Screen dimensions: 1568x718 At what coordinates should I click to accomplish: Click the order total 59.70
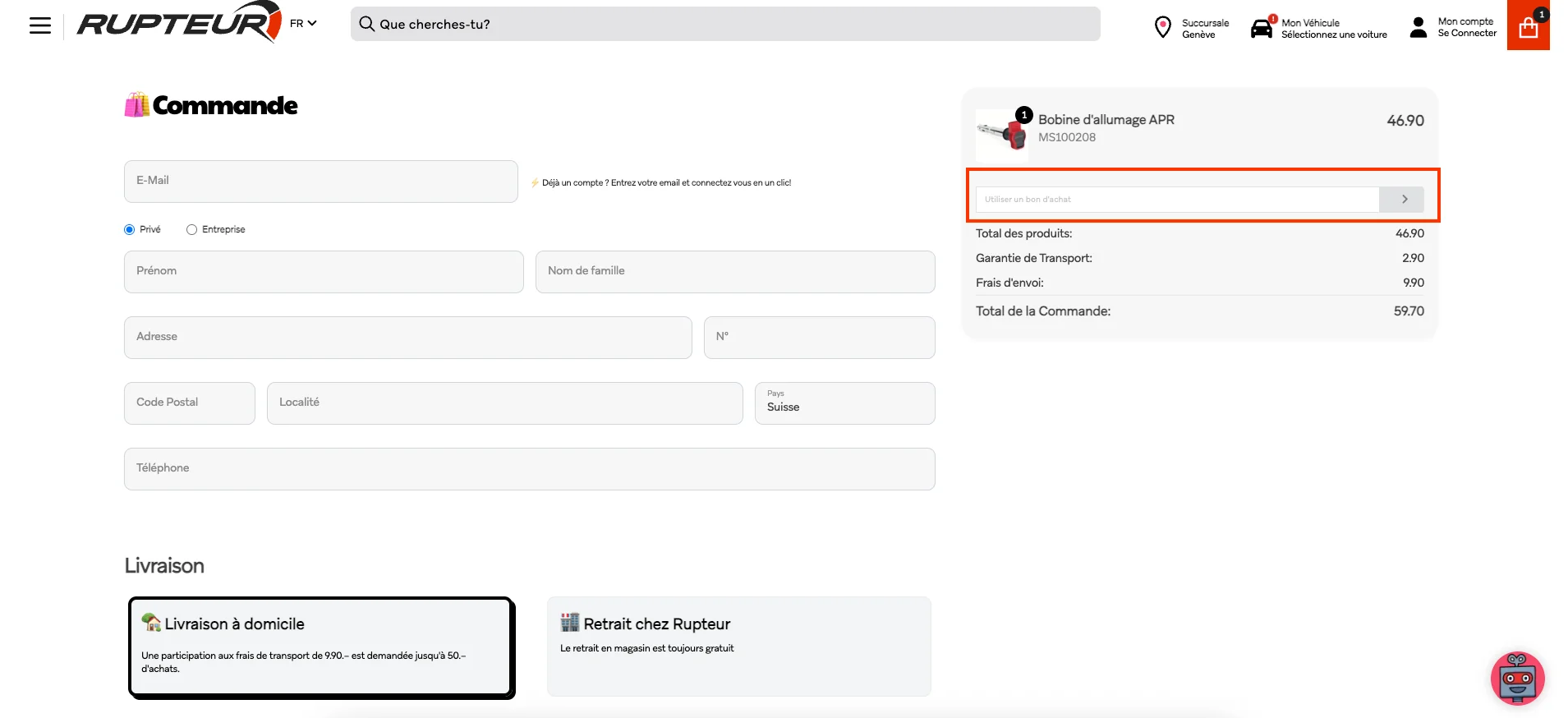[1409, 311]
